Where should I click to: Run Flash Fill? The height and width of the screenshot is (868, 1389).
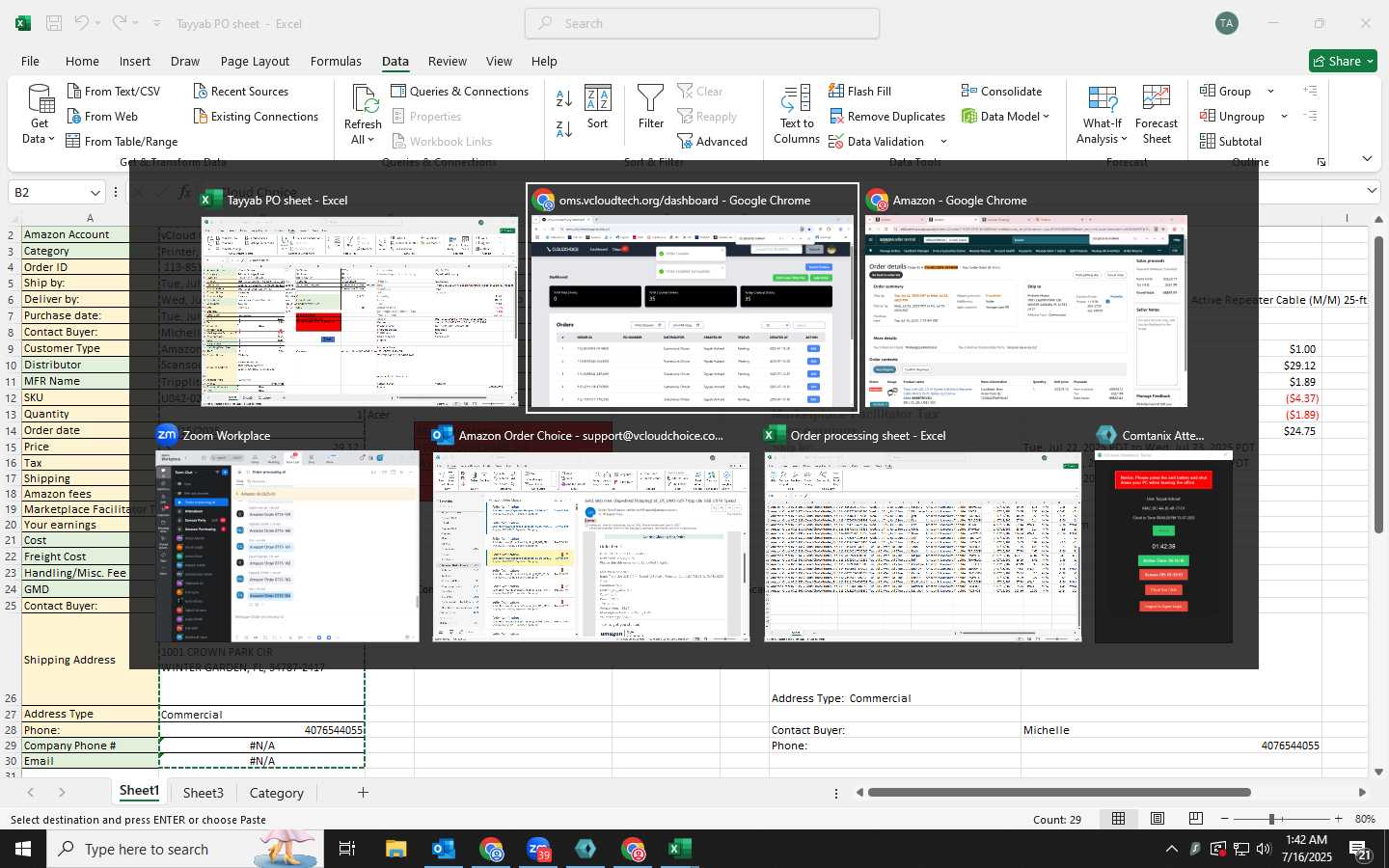pos(859,91)
